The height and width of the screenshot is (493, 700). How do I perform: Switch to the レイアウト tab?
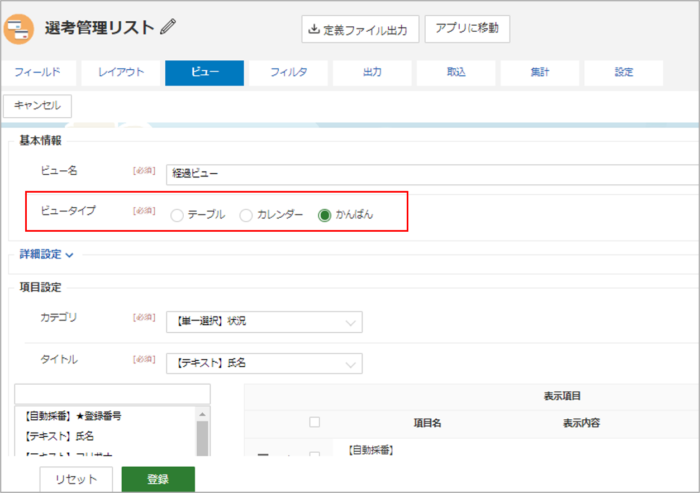pos(121,72)
